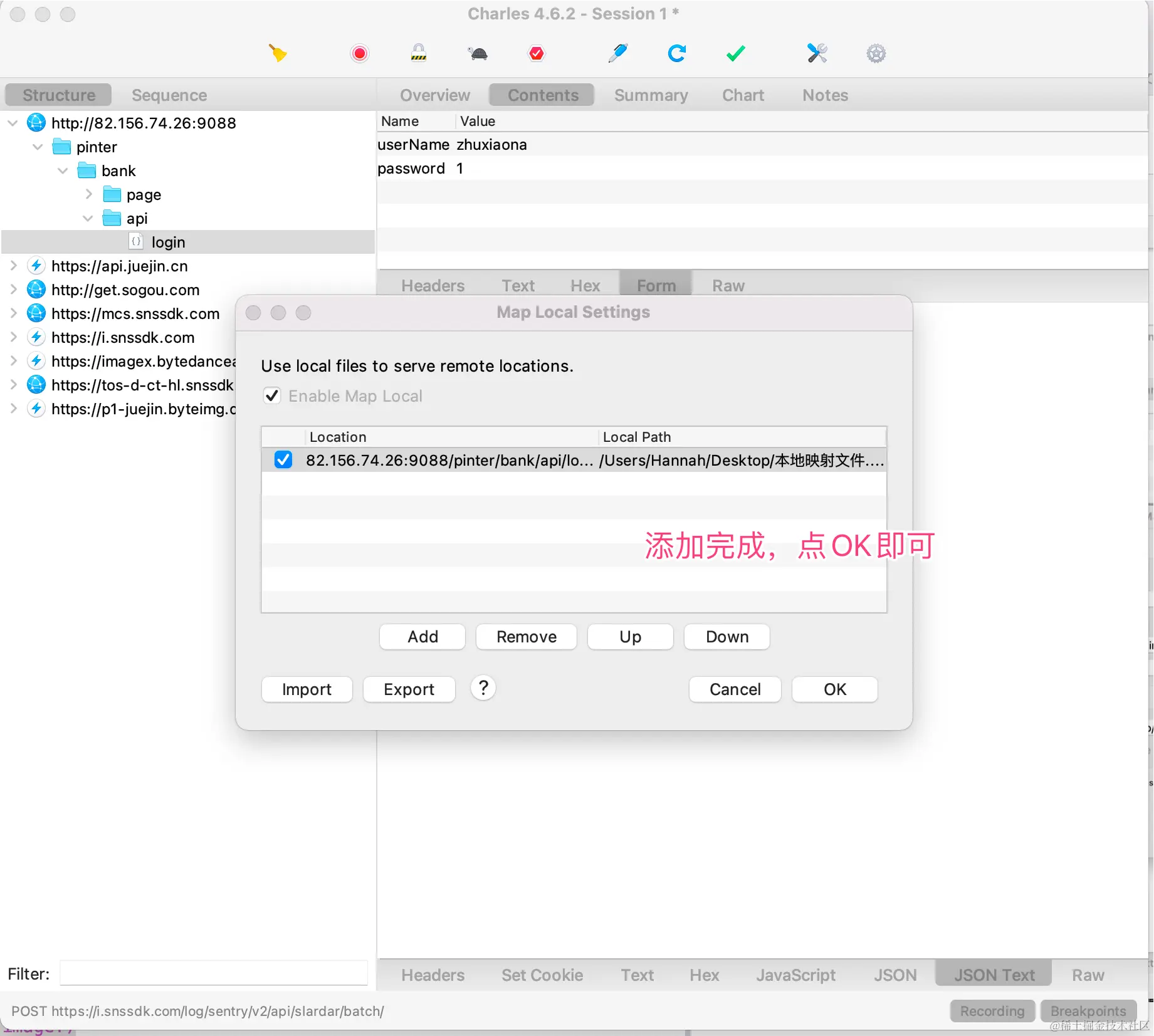
Task: Toggle recording with the red record icon
Action: click(360, 53)
